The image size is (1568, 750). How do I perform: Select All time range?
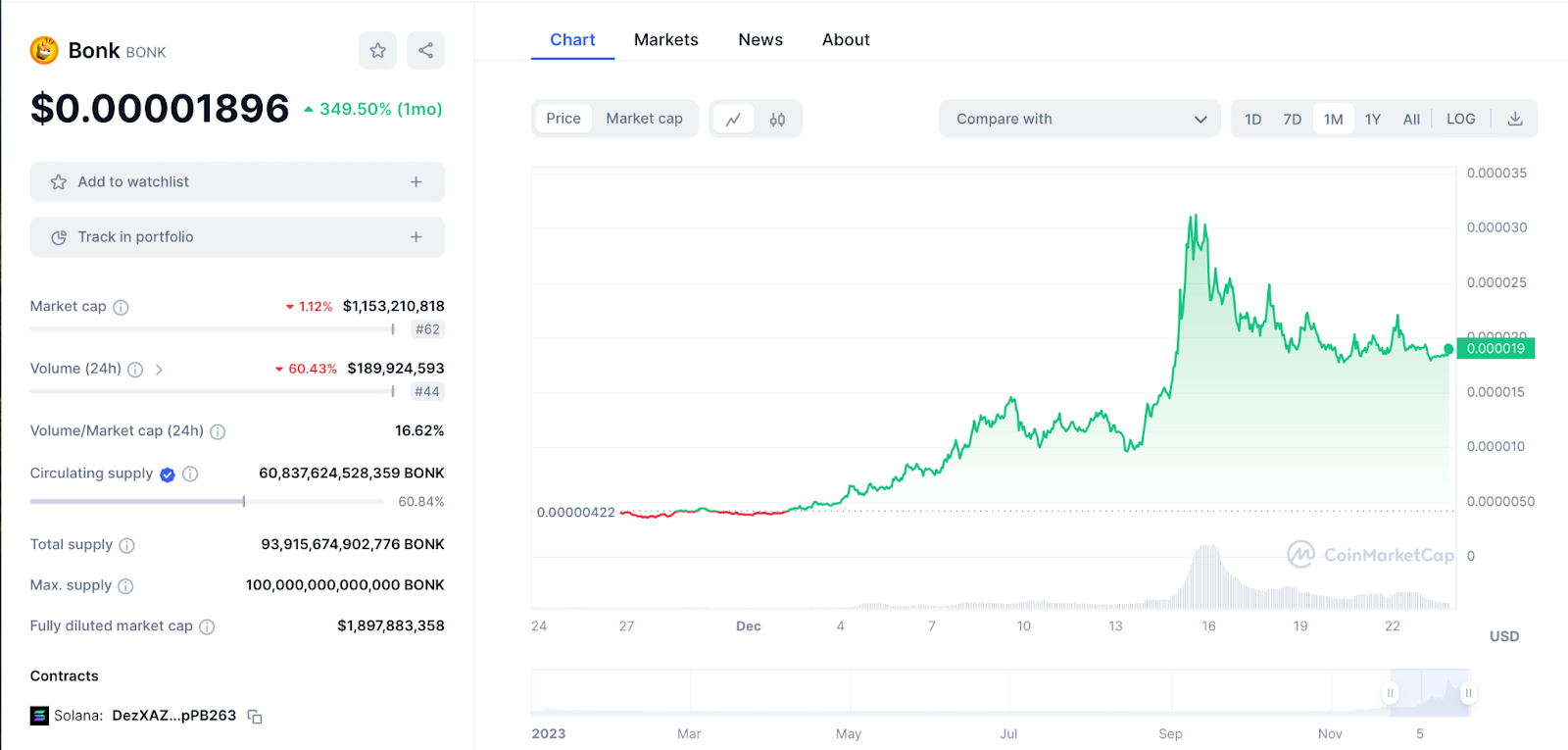pos(1411,120)
